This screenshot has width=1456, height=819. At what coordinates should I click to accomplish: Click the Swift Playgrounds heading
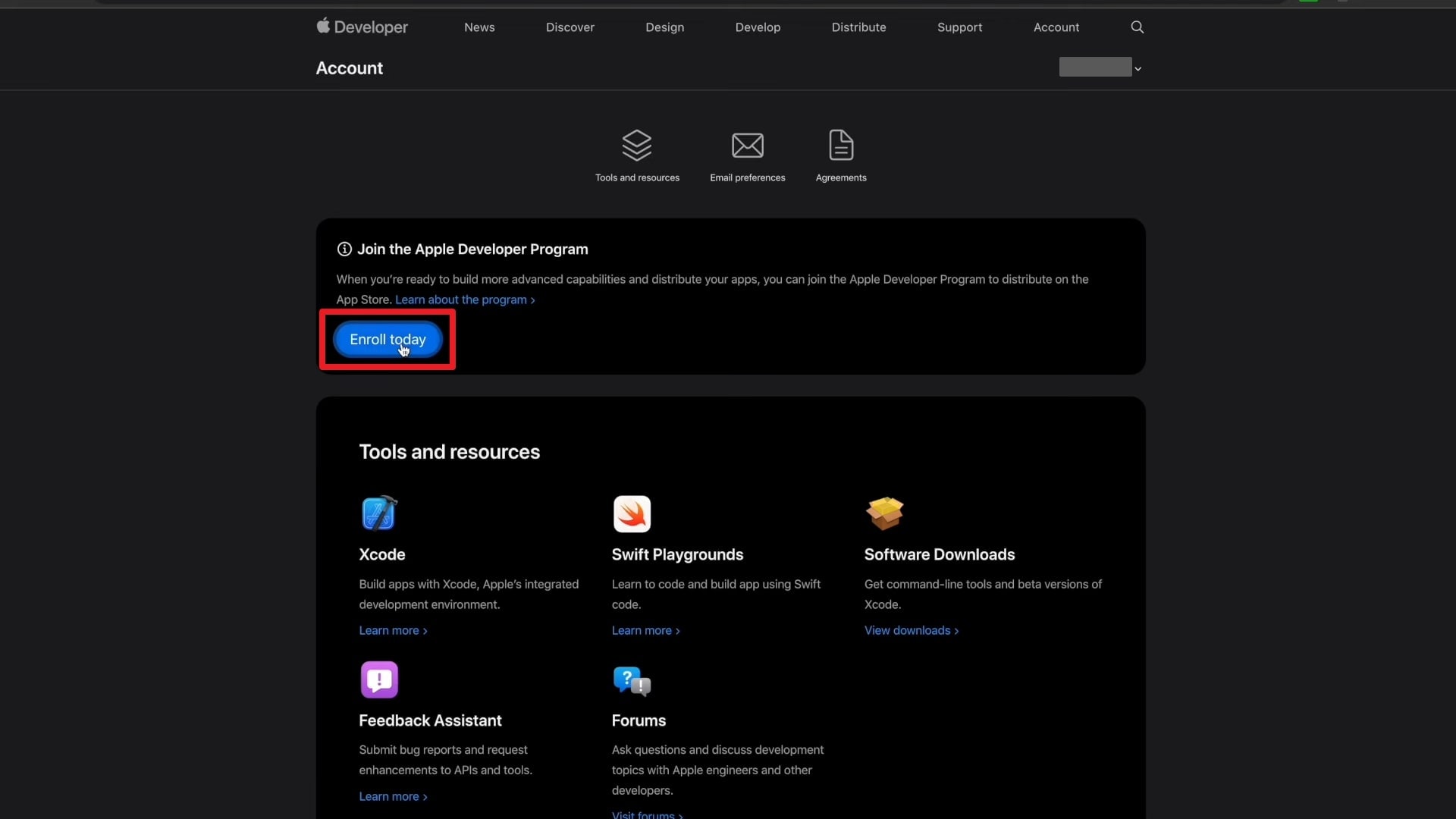pos(677,554)
